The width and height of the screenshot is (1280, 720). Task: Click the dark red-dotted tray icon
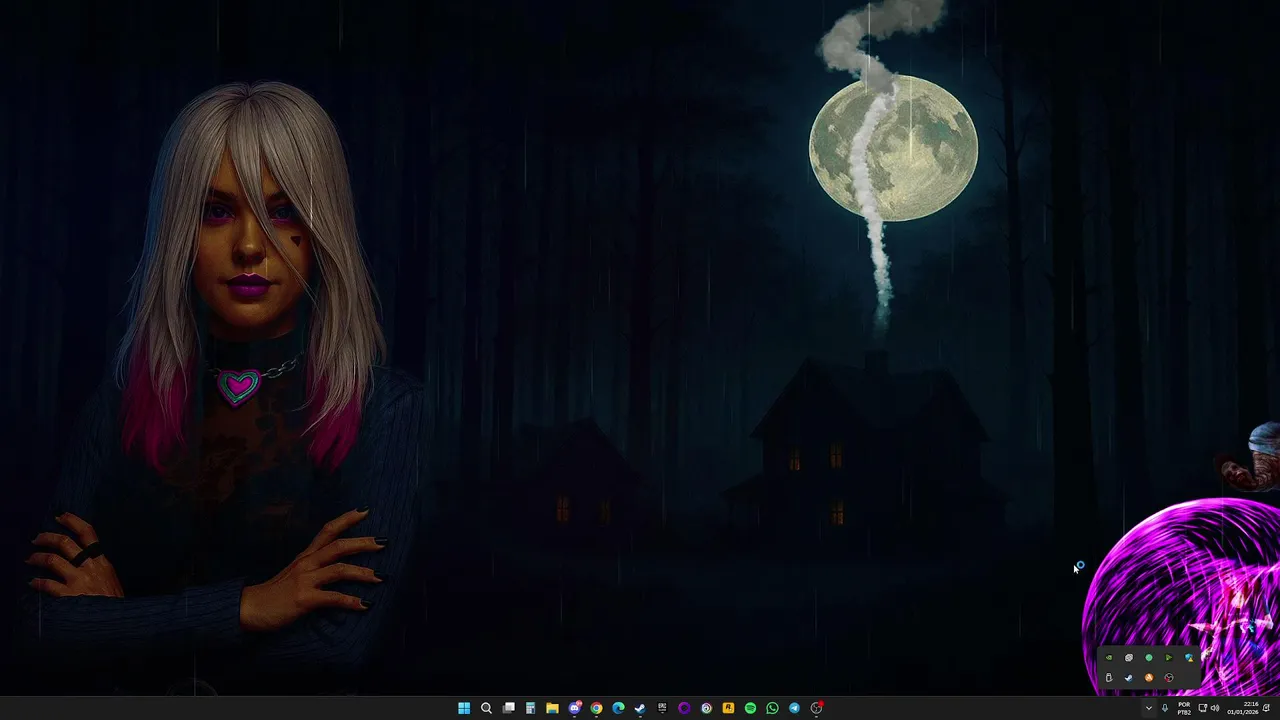pyautogui.click(x=1169, y=677)
